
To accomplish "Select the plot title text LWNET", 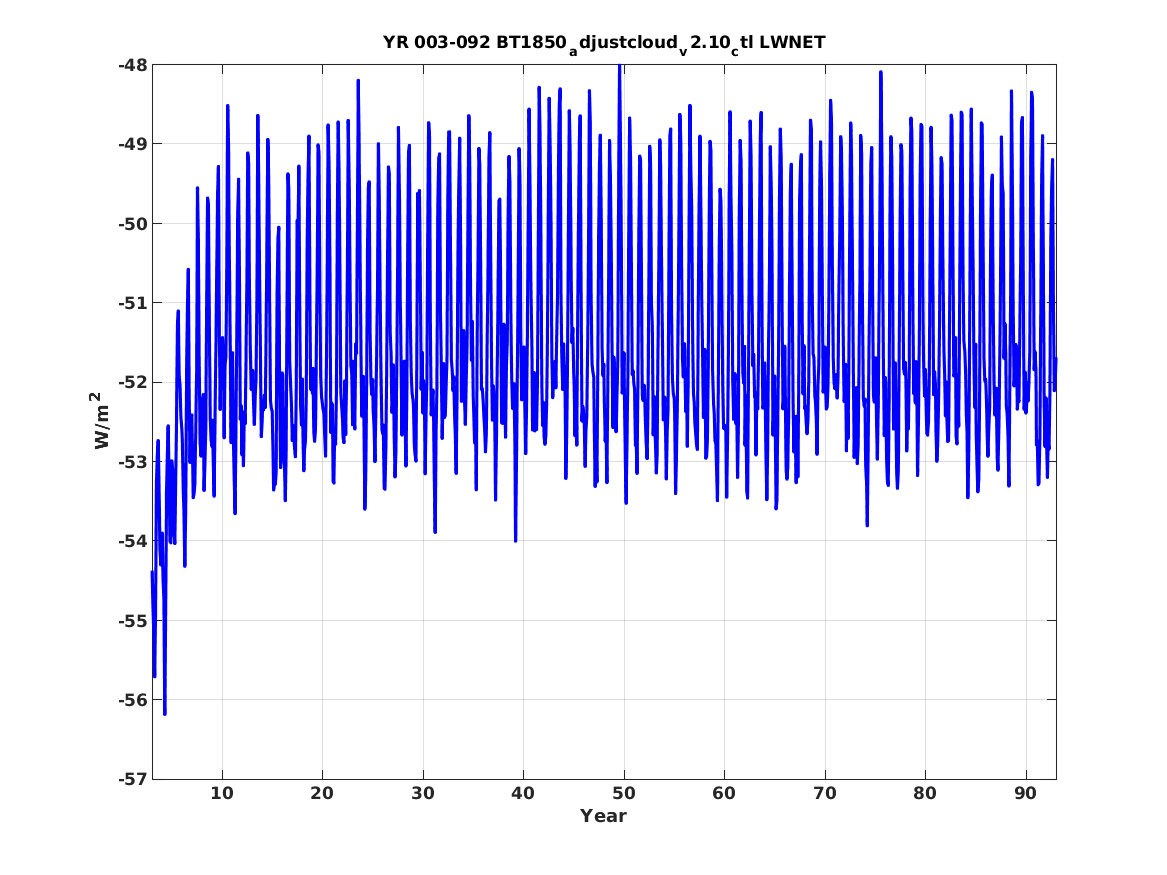I will (793, 42).
